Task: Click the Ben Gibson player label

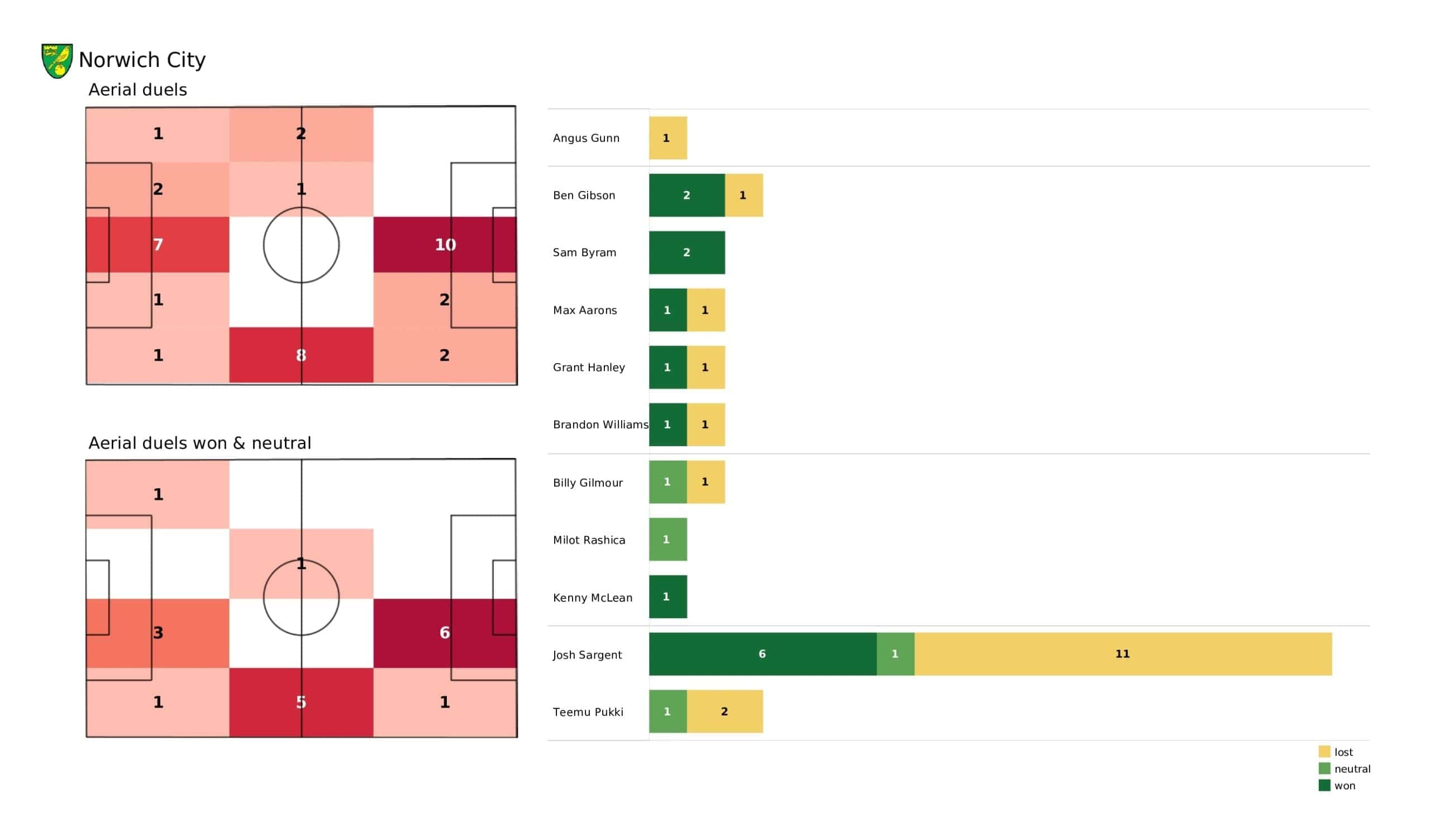Action: (x=584, y=195)
